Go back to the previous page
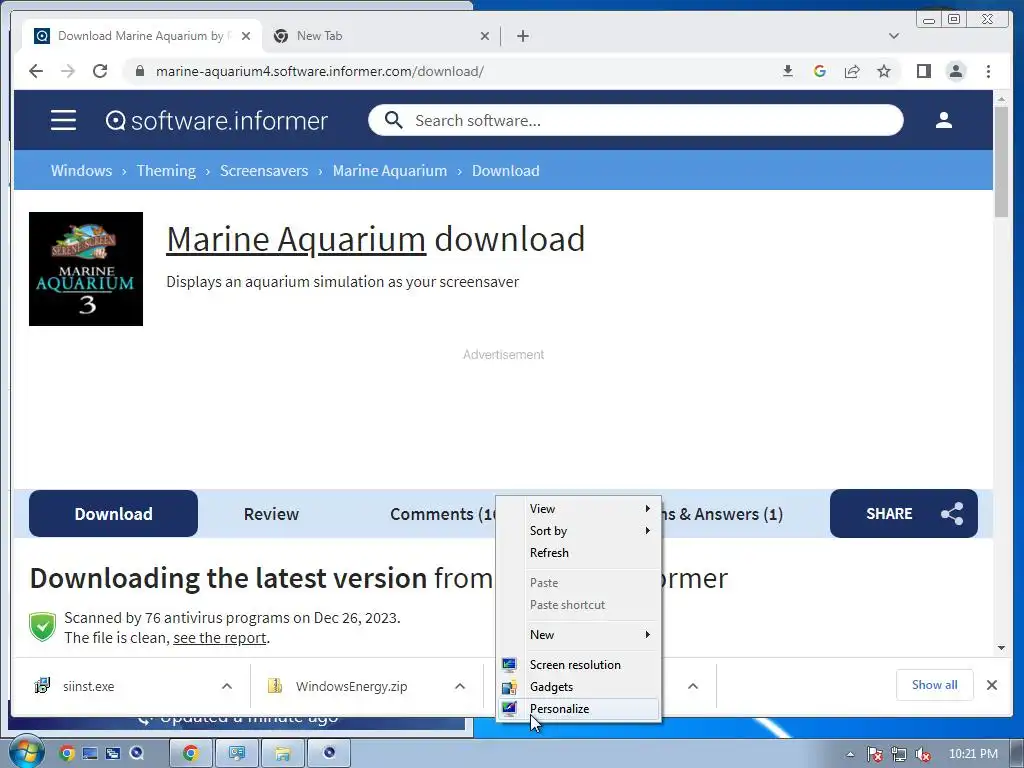 36,71
